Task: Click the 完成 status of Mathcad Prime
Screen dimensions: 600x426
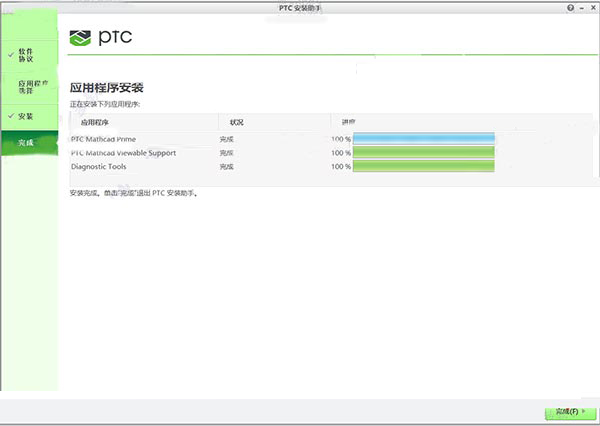Action: click(227, 139)
